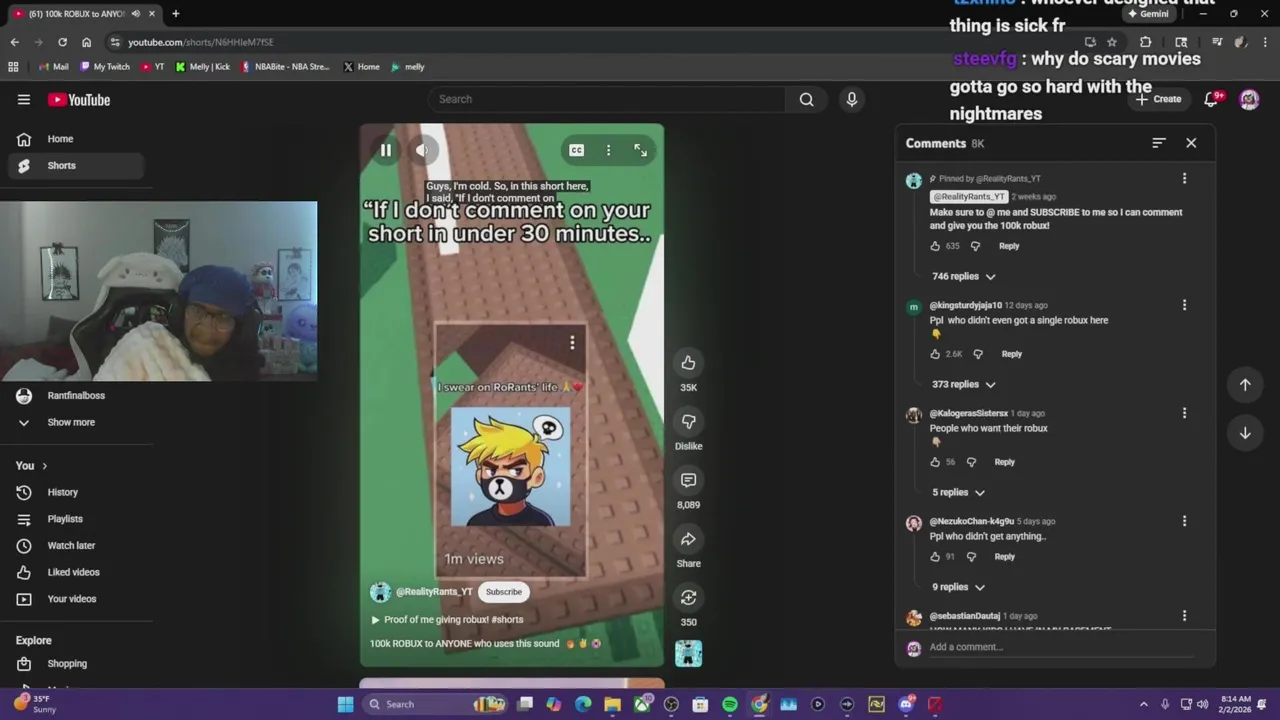Mute the short's volume
The image size is (1280, 720).
[422, 150]
